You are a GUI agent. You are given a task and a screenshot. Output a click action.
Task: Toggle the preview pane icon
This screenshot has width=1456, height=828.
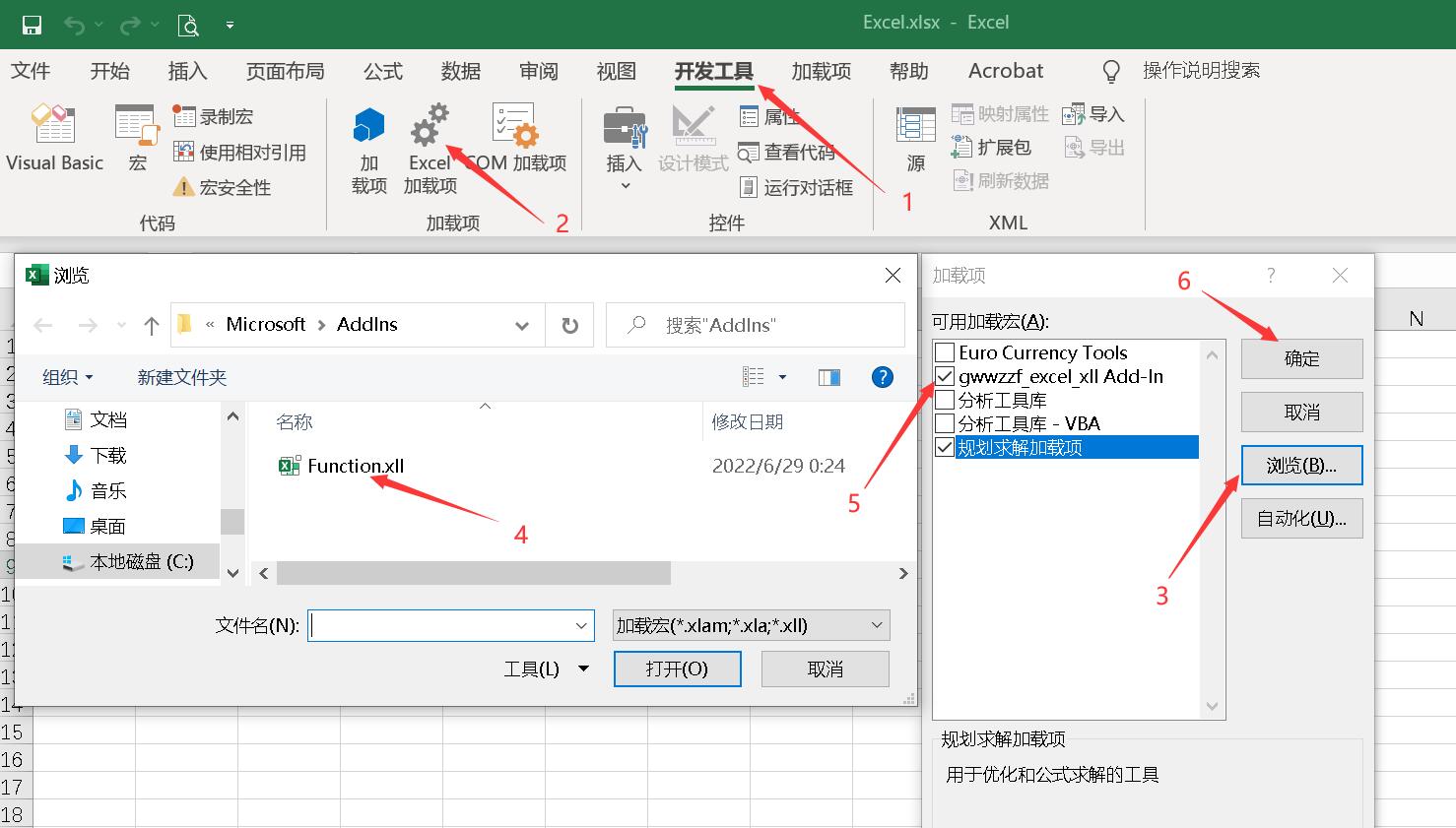pos(829,377)
